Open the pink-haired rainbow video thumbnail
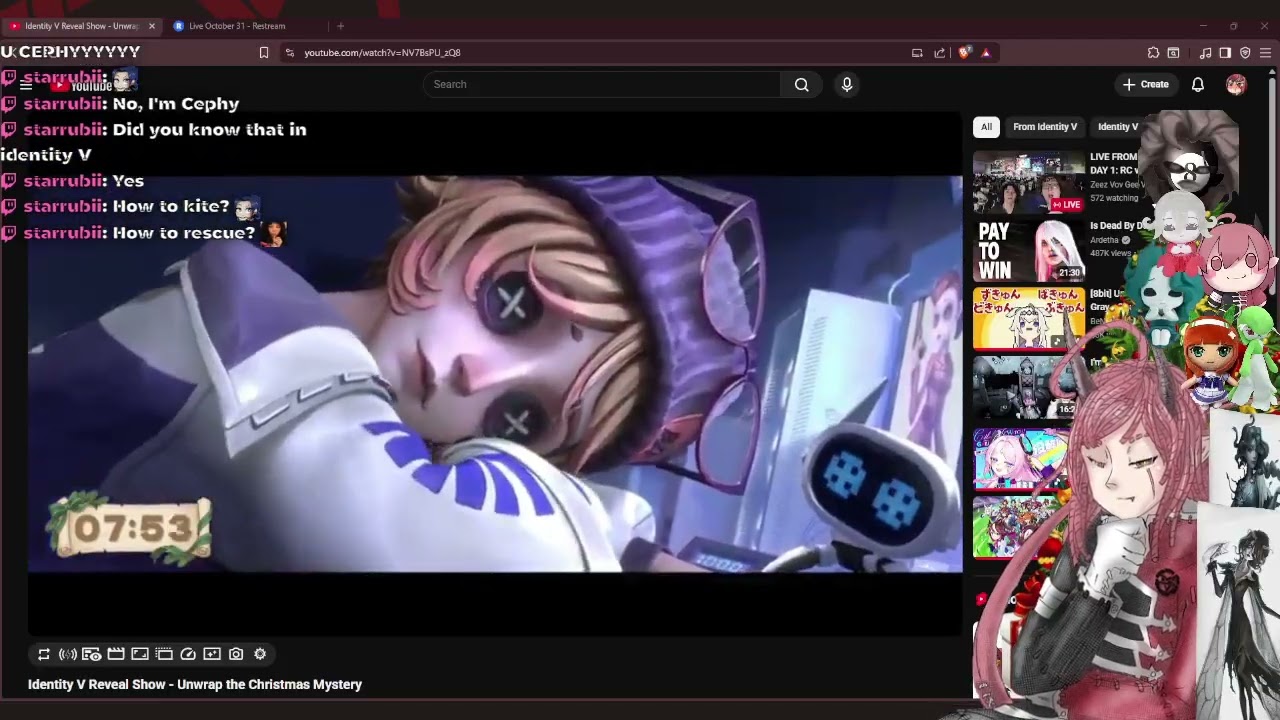Screen dimensions: 1280x720 tap(1022, 458)
